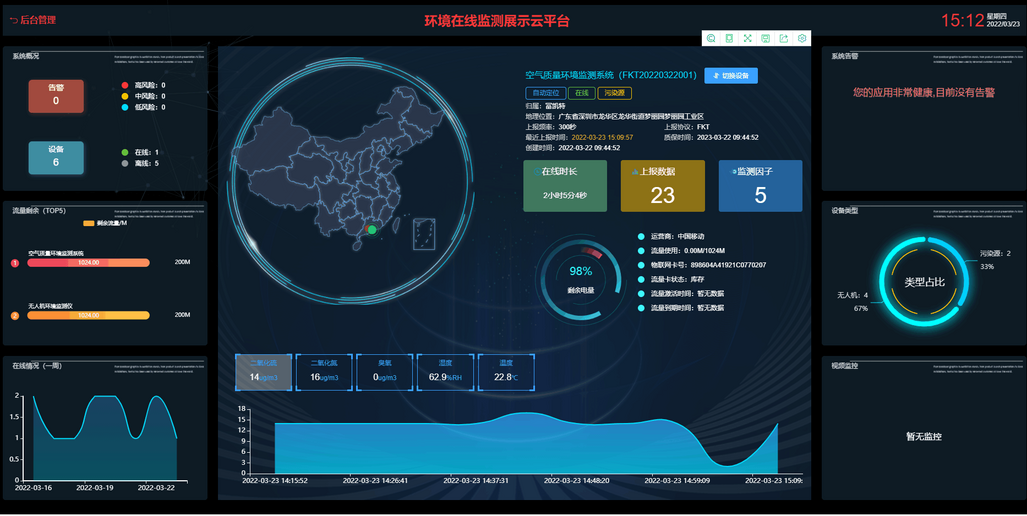Click the fullscreen expand arrows icon
This screenshot has width=1027, height=516.
[747, 38]
